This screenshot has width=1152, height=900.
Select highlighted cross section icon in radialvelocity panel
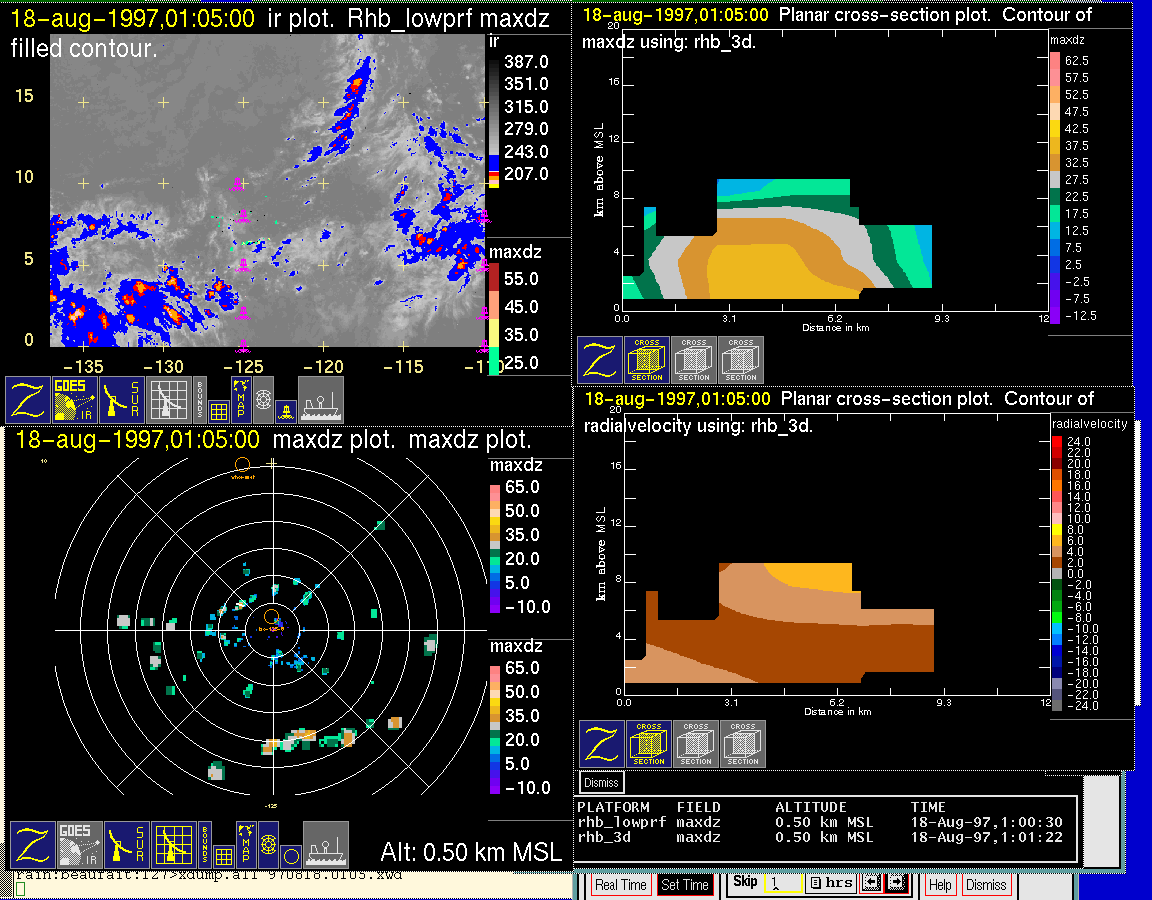pos(648,744)
